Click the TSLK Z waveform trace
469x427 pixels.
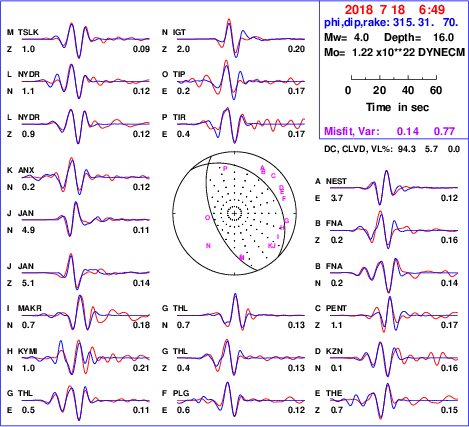[86, 40]
